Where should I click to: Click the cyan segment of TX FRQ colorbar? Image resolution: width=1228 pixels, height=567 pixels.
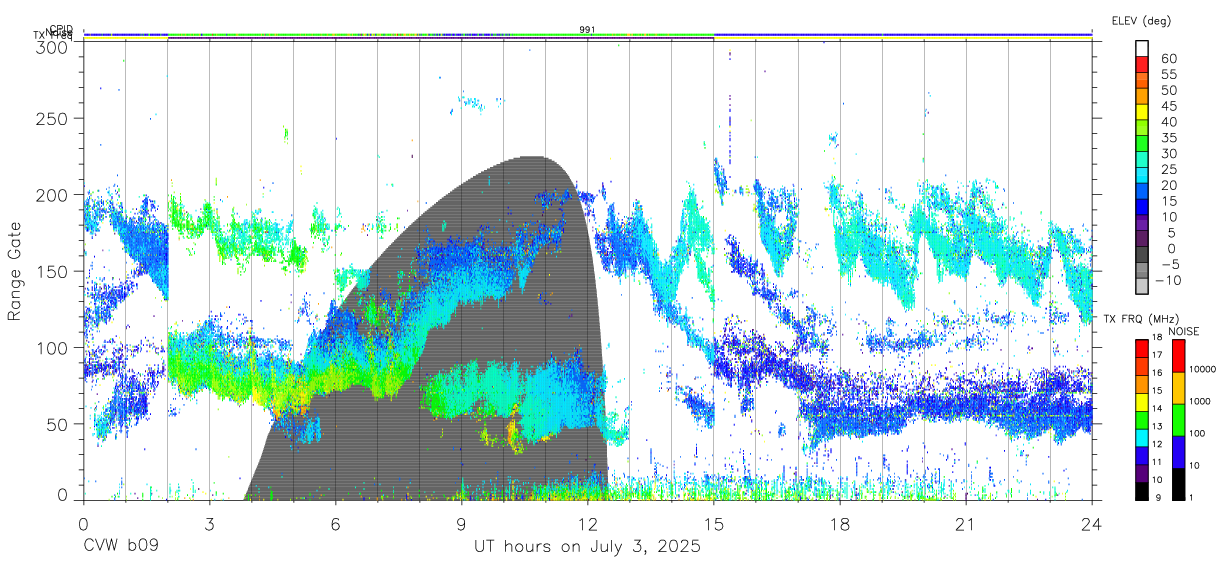[1141, 437]
